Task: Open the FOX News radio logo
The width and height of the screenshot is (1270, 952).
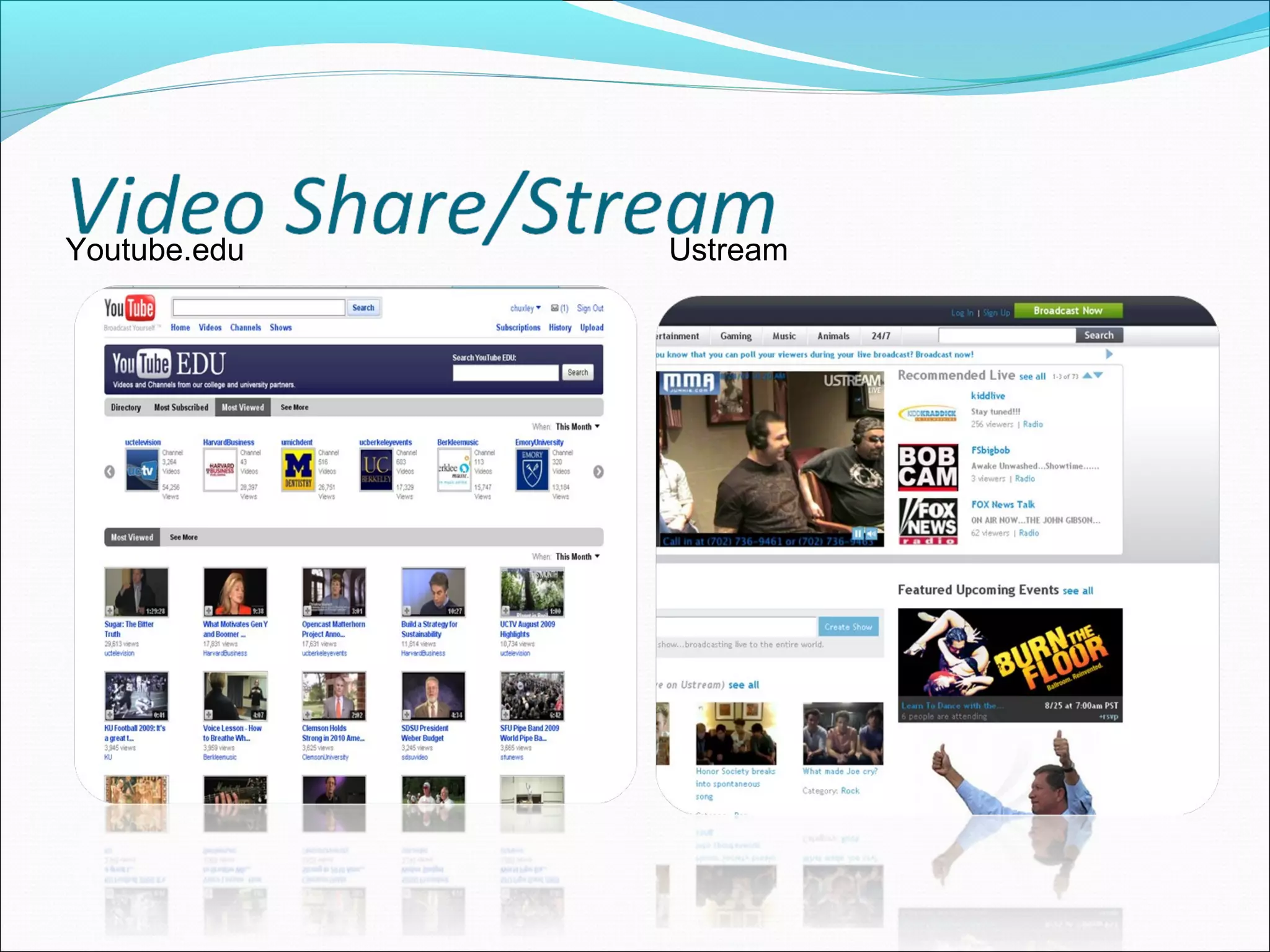Action: [928, 521]
